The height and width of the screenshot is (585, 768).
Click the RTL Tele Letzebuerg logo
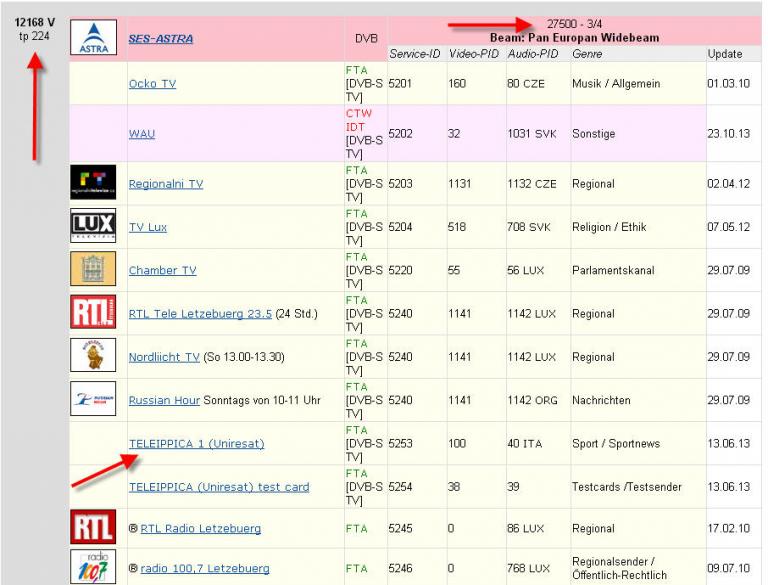tap(93, 313)
